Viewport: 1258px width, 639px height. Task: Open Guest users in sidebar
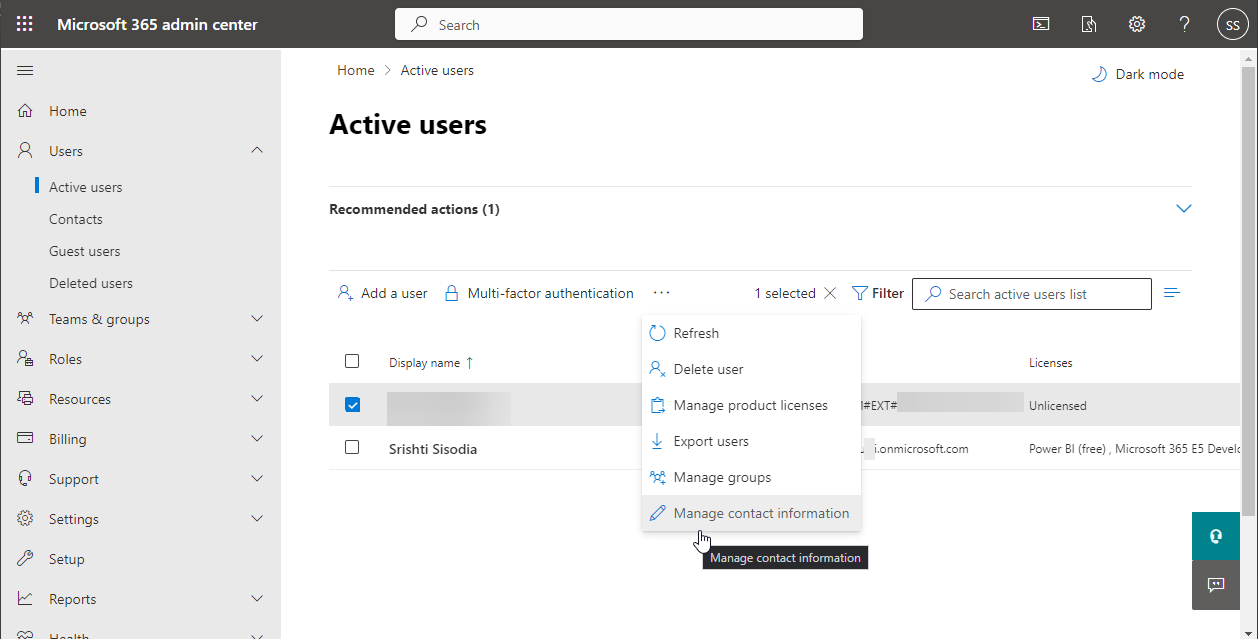[x=84, y=251]
